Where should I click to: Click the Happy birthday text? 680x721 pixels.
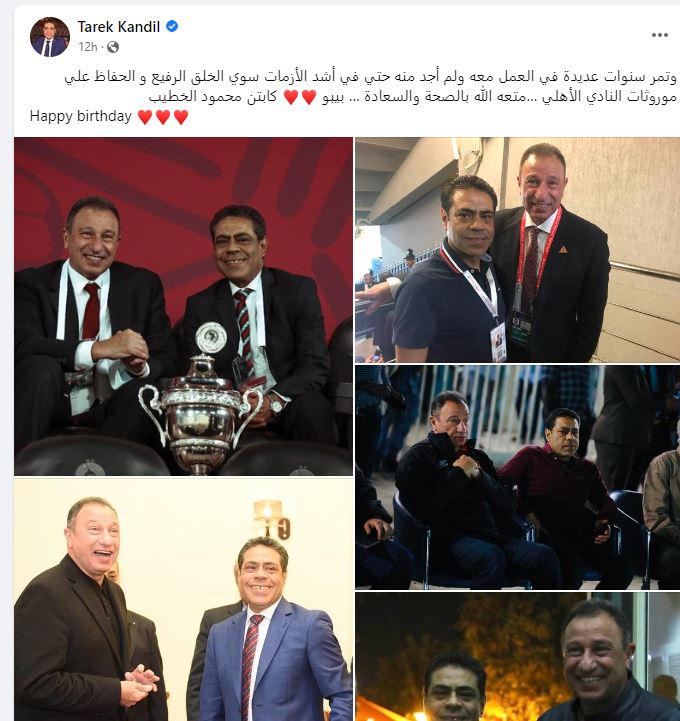81,116
